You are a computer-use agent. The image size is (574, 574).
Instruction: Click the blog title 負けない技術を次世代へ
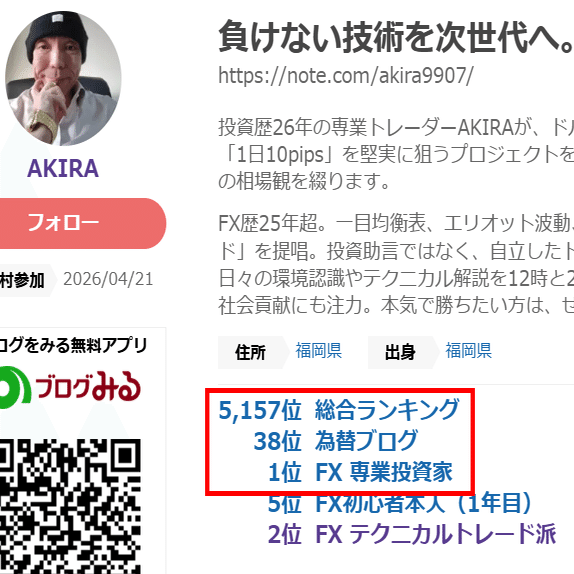tap(395, 37)
